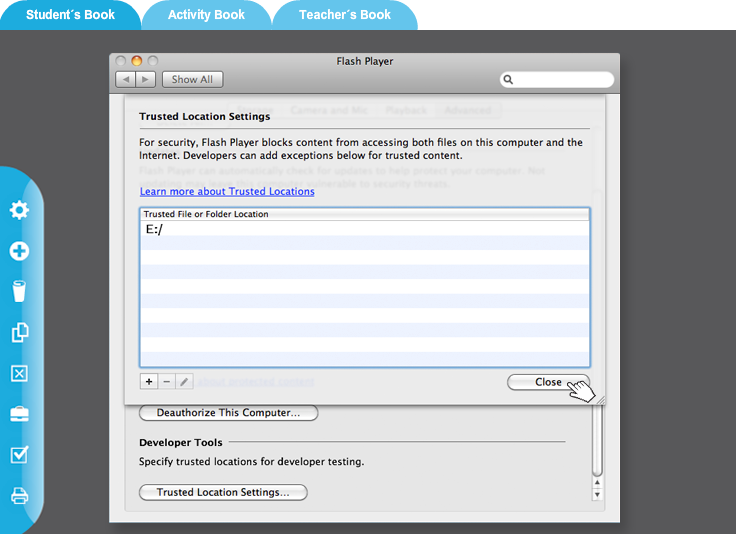736x534 pixels.
Task: Click the checkmark box icon in sidebar
Action: (19, 455)
